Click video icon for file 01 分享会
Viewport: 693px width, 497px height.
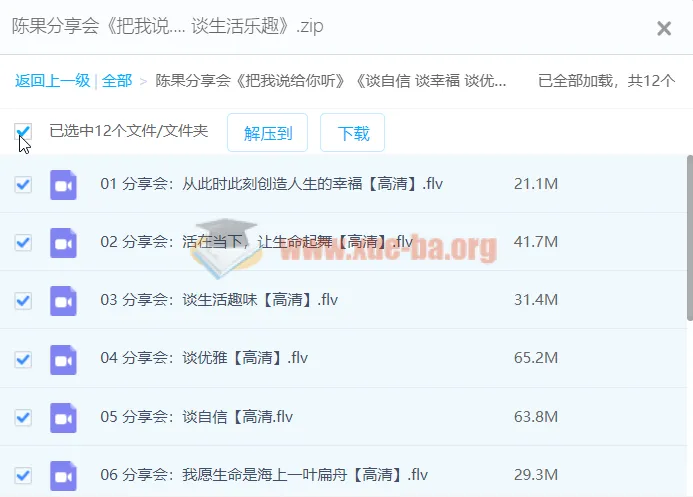pyautogui.click(x=64, y=185)
